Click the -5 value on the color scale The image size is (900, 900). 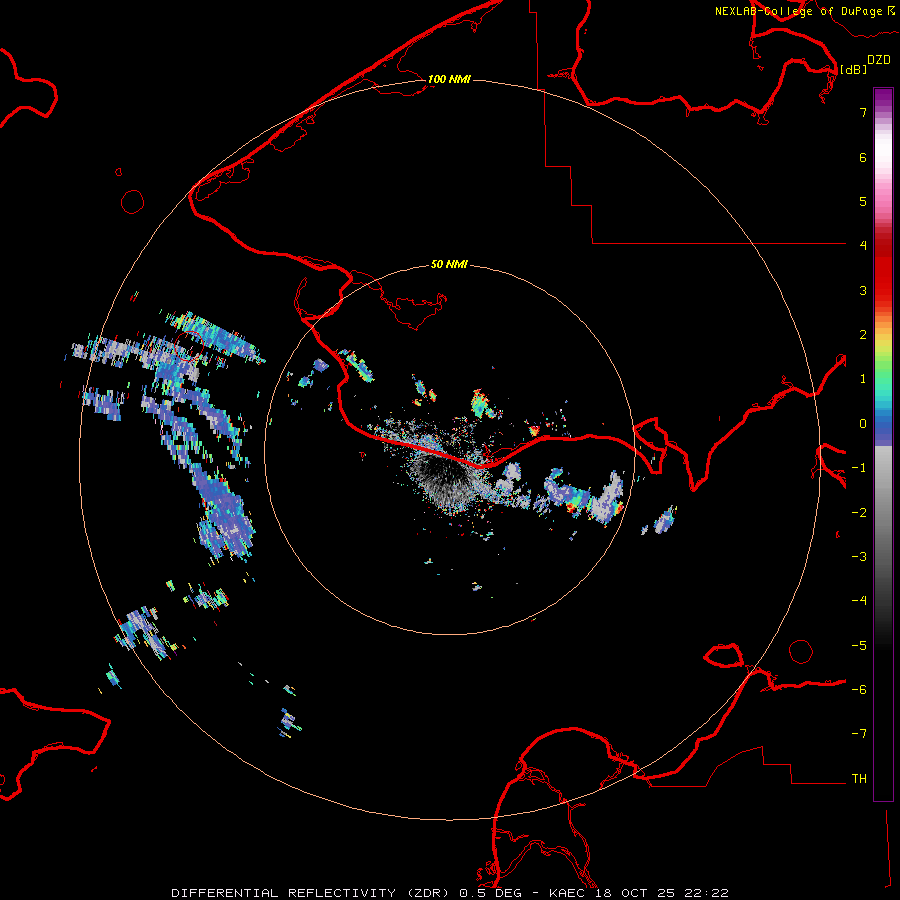859,646
